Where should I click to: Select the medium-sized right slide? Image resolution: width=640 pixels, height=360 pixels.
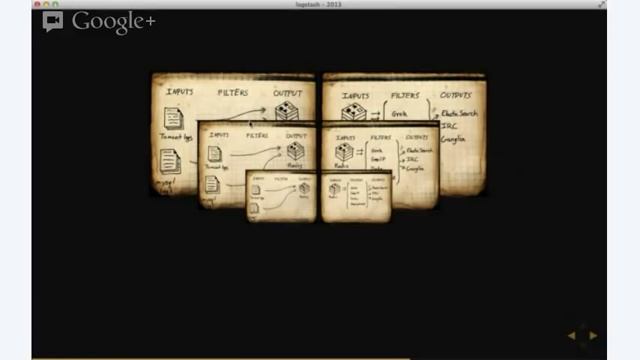click(416, 165)
